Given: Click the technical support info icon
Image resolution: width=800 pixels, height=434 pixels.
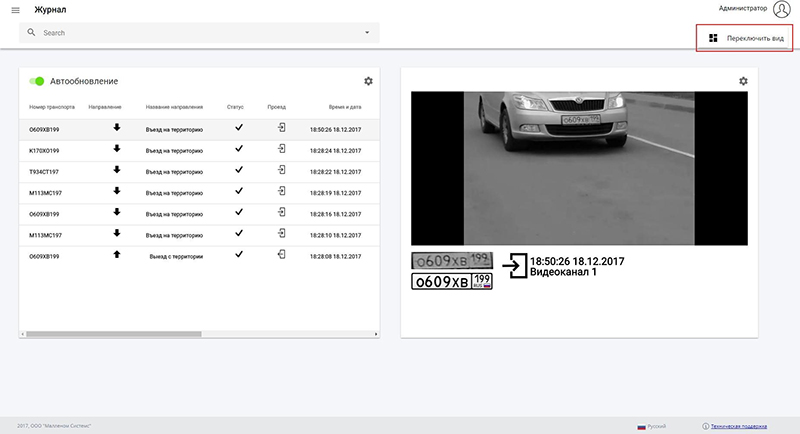Looking at the screenshot, I should click(x=706, y=426).
